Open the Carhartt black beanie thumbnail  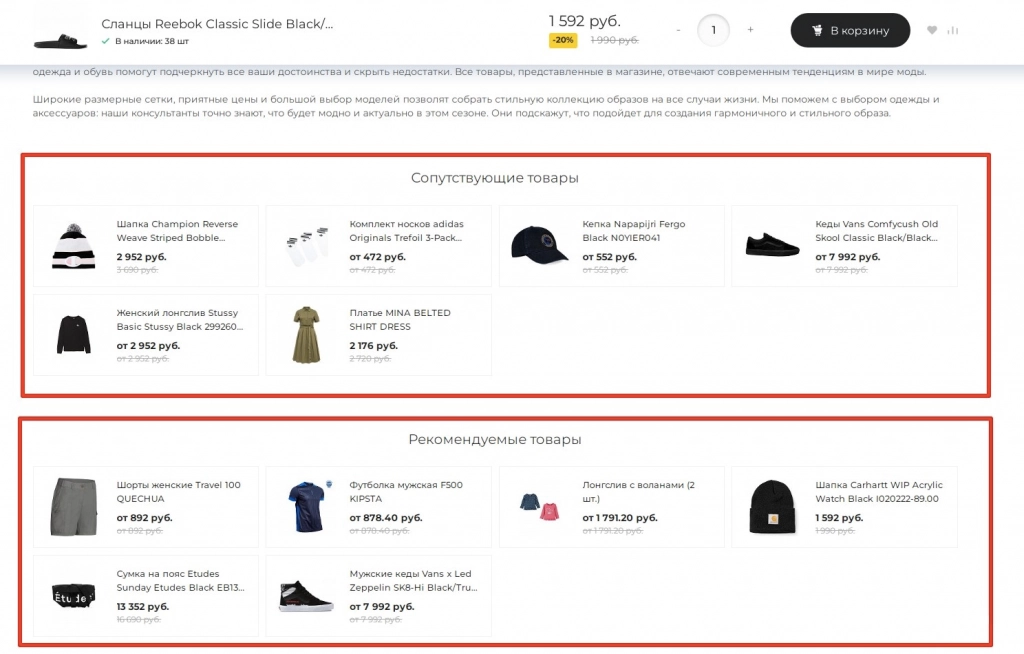tap(773, 507)
